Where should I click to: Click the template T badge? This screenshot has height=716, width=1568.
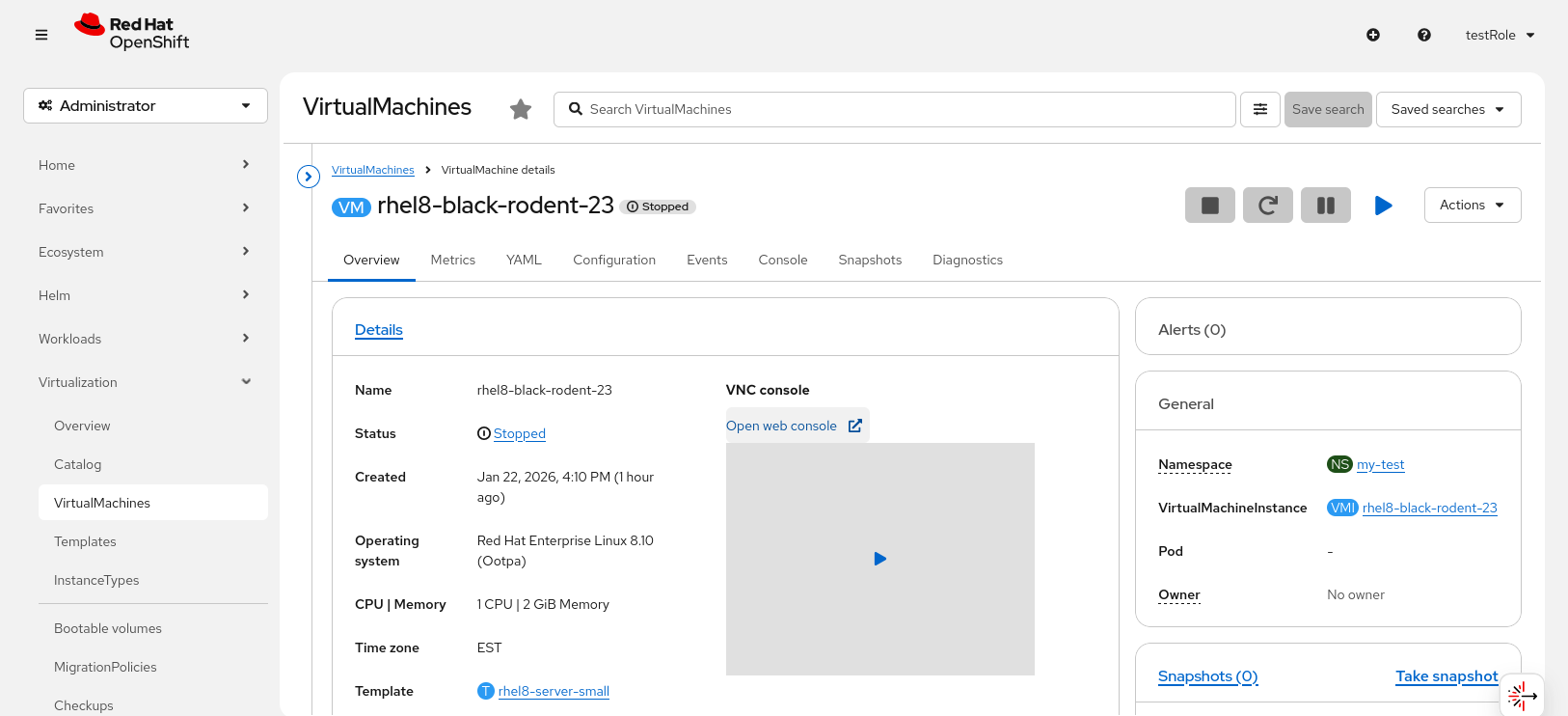coord(486,691)
